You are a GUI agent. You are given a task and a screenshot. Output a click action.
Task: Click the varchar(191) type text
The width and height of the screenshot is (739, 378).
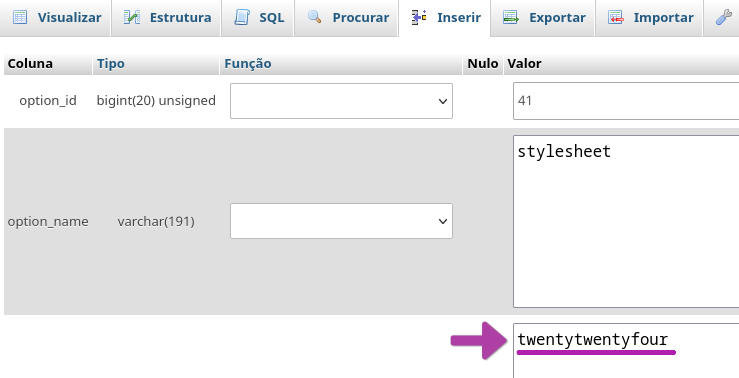(156, 222)
